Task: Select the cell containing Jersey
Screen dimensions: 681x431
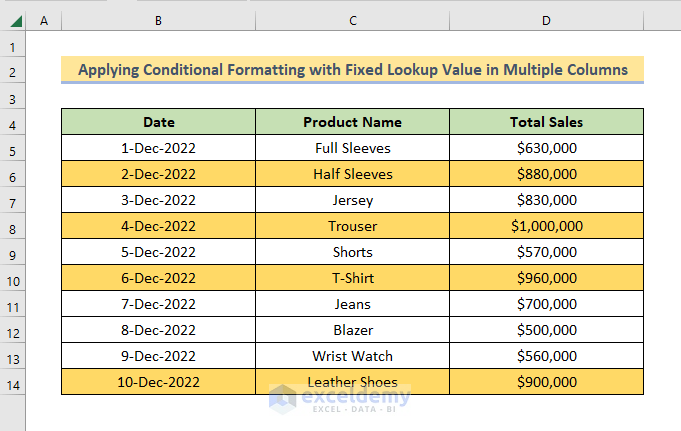Action: point(352,200)
